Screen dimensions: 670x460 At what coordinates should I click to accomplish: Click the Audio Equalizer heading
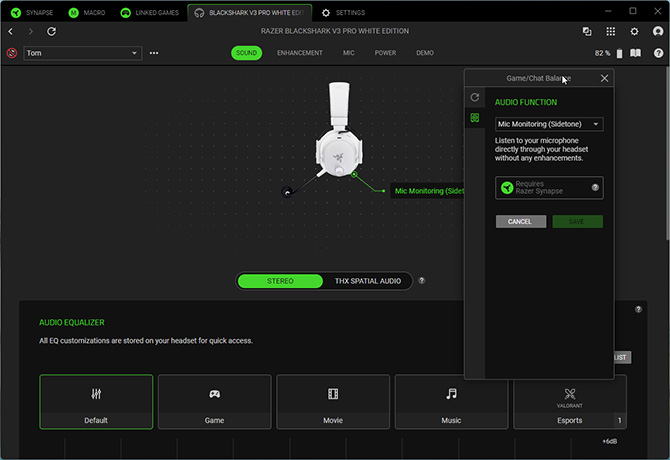[72, 322]
